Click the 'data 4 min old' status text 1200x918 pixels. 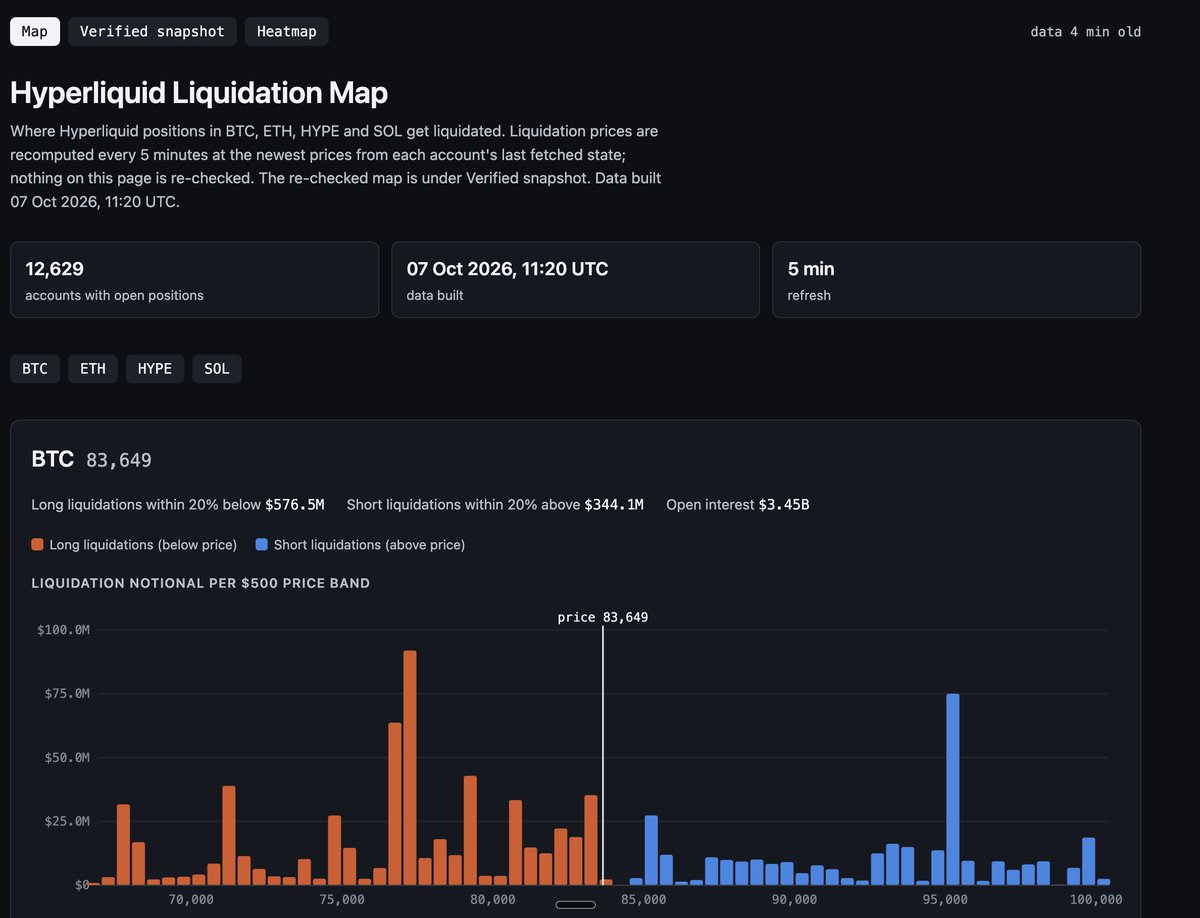(x=1086, y=32)
